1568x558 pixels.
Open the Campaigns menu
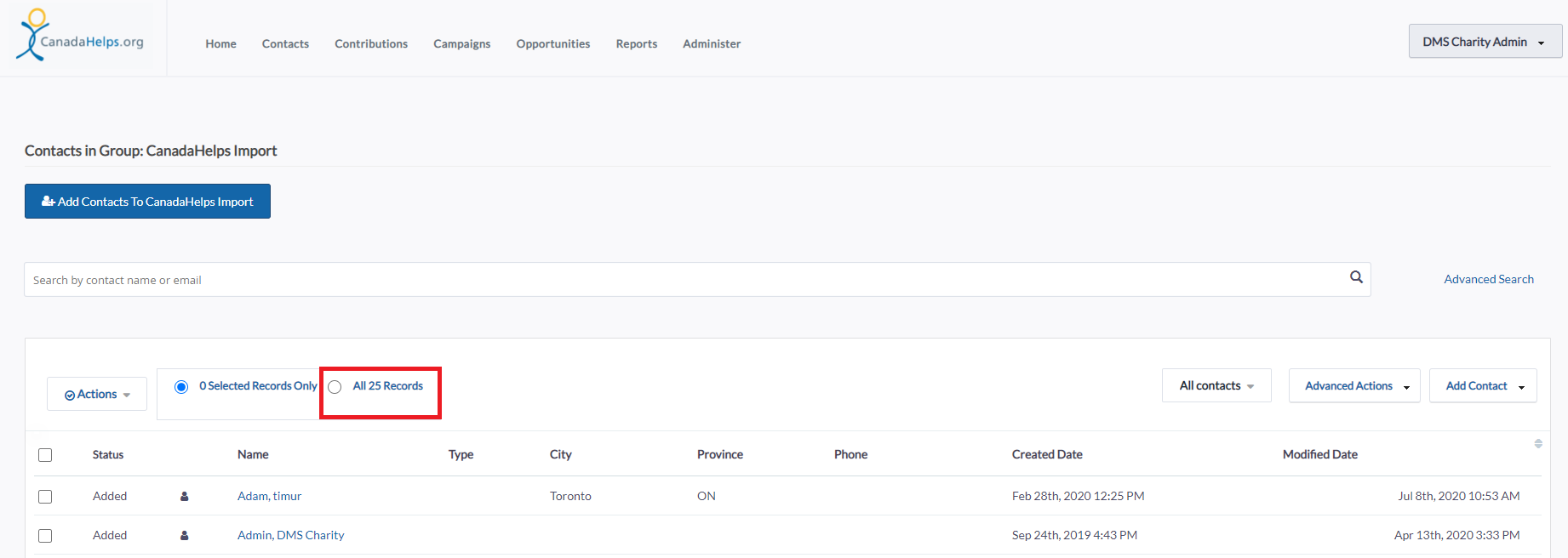(462, 43)
